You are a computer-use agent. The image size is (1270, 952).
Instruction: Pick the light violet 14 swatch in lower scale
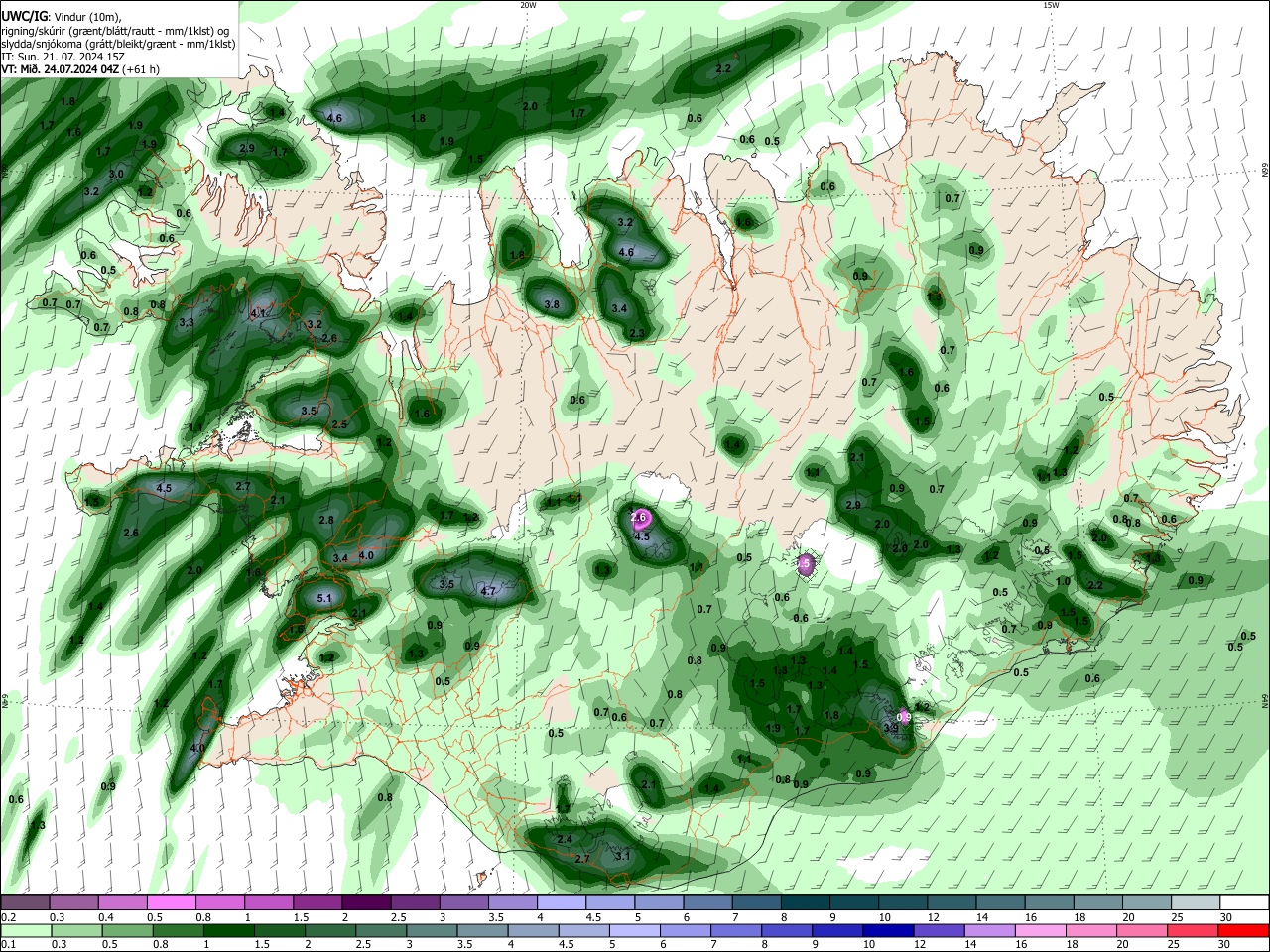989,930
